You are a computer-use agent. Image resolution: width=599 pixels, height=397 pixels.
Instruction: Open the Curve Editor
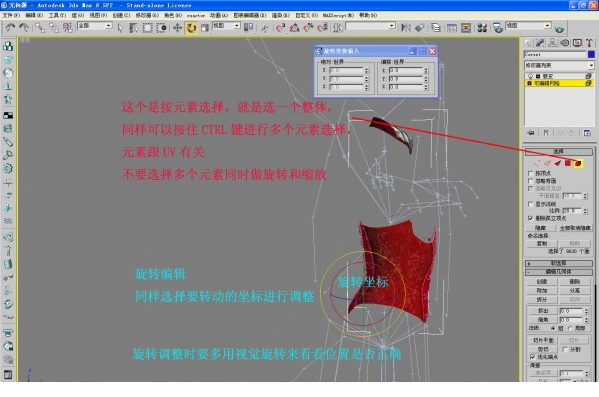452,28
